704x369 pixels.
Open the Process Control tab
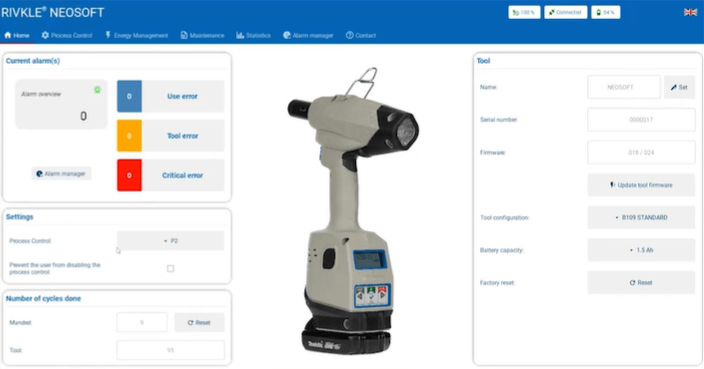(x=66, y=35)
